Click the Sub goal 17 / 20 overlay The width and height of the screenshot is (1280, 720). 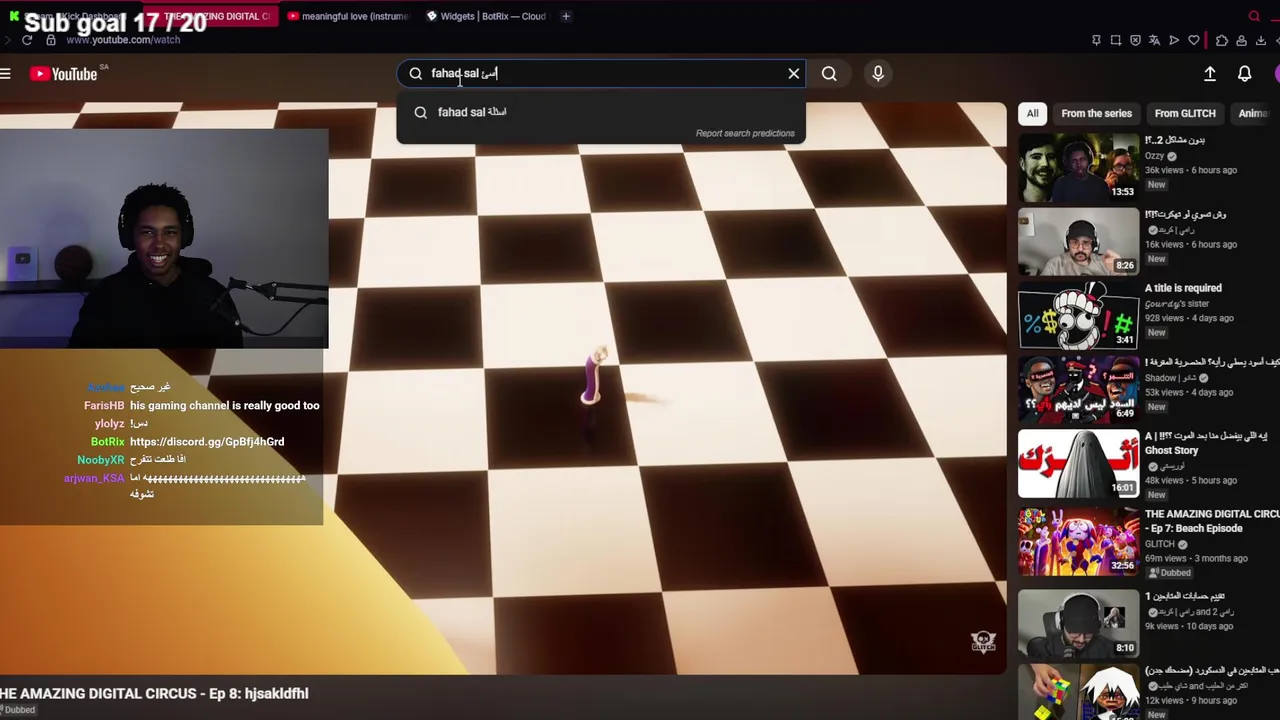(x=115, y=22)
